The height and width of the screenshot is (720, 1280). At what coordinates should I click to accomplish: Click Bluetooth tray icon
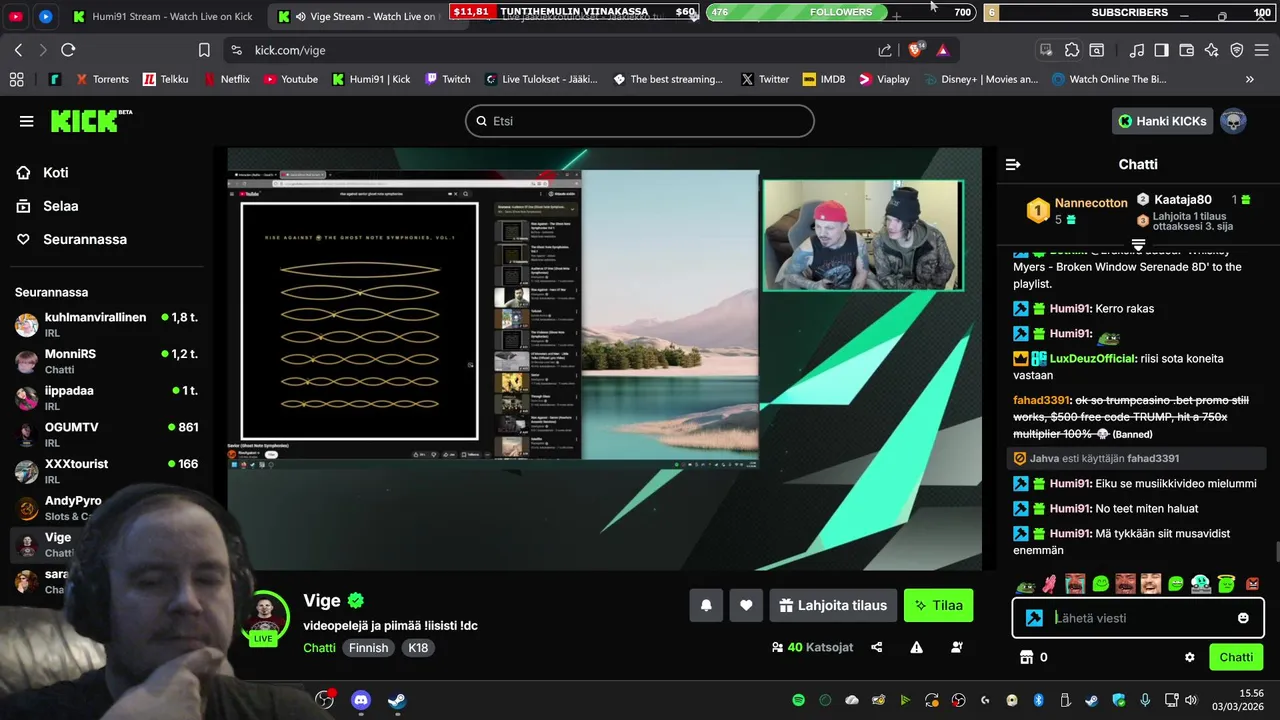click(1038, 700)
